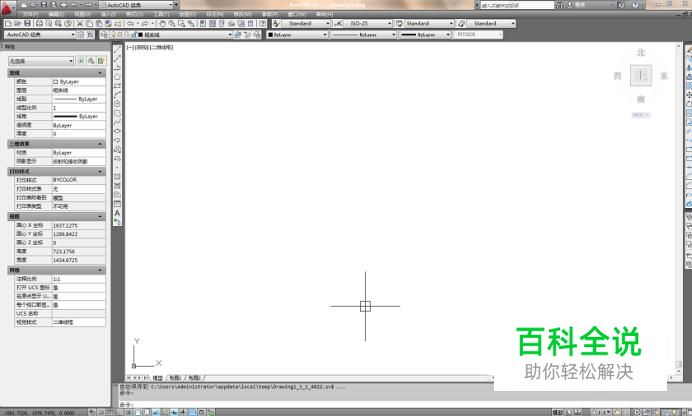Toggle the PICKADD button in Properties panel

pyautogui.click(x=81, y=61)
